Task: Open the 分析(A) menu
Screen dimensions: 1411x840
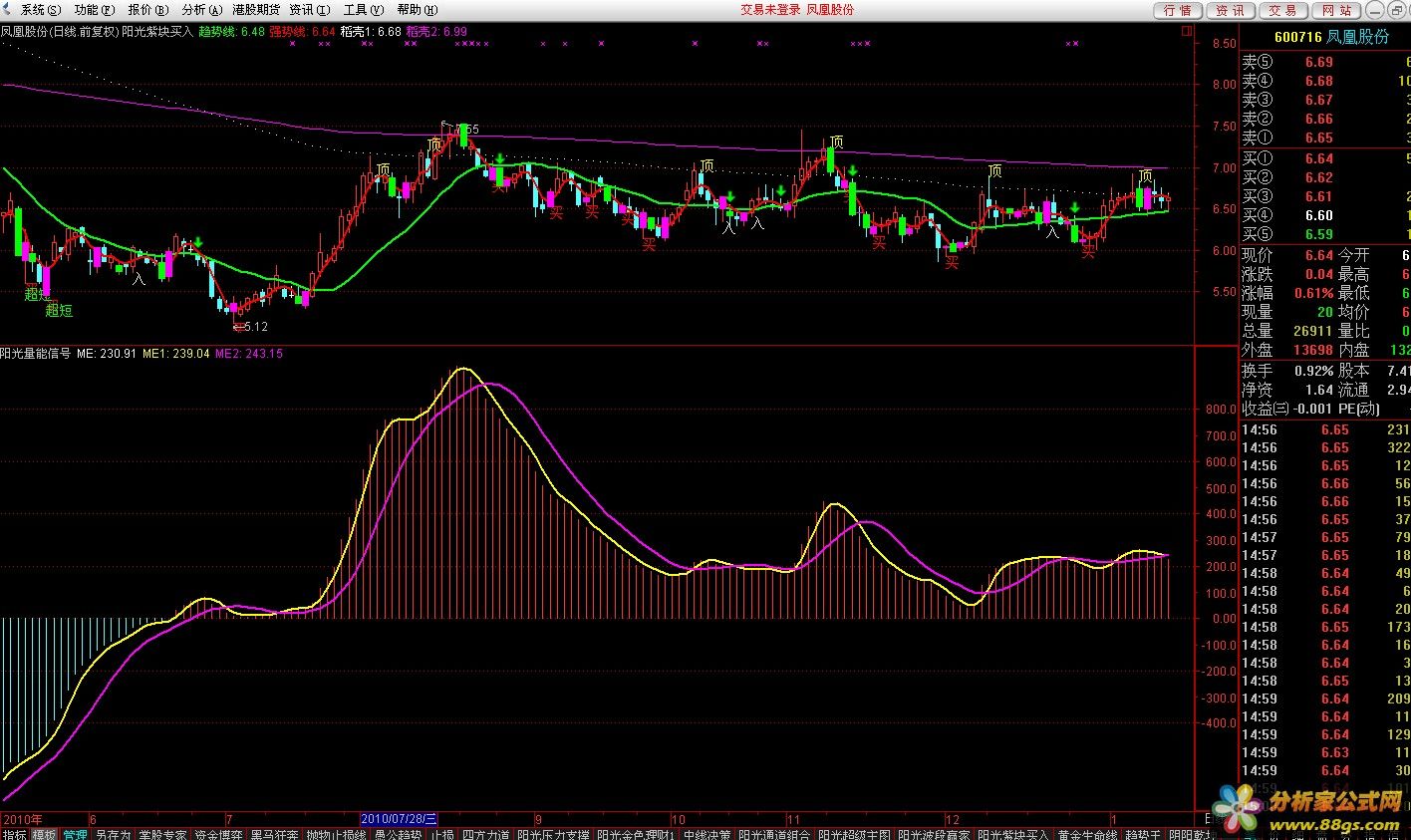Action: pyautogui.click(x=201, y=10)
